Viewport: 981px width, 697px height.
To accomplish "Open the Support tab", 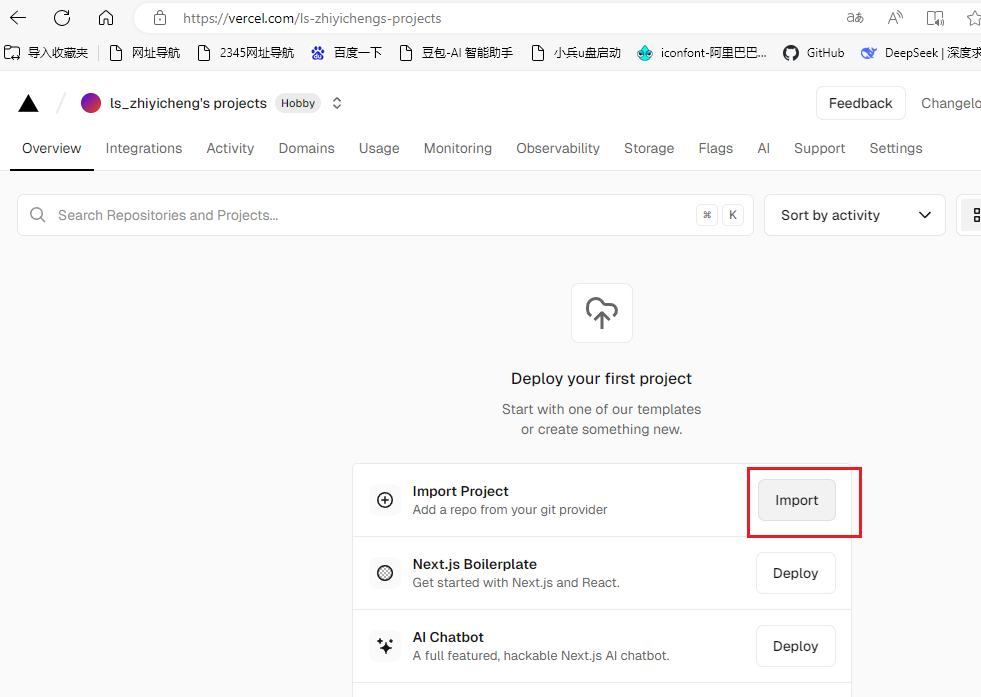I will point(820,148).
